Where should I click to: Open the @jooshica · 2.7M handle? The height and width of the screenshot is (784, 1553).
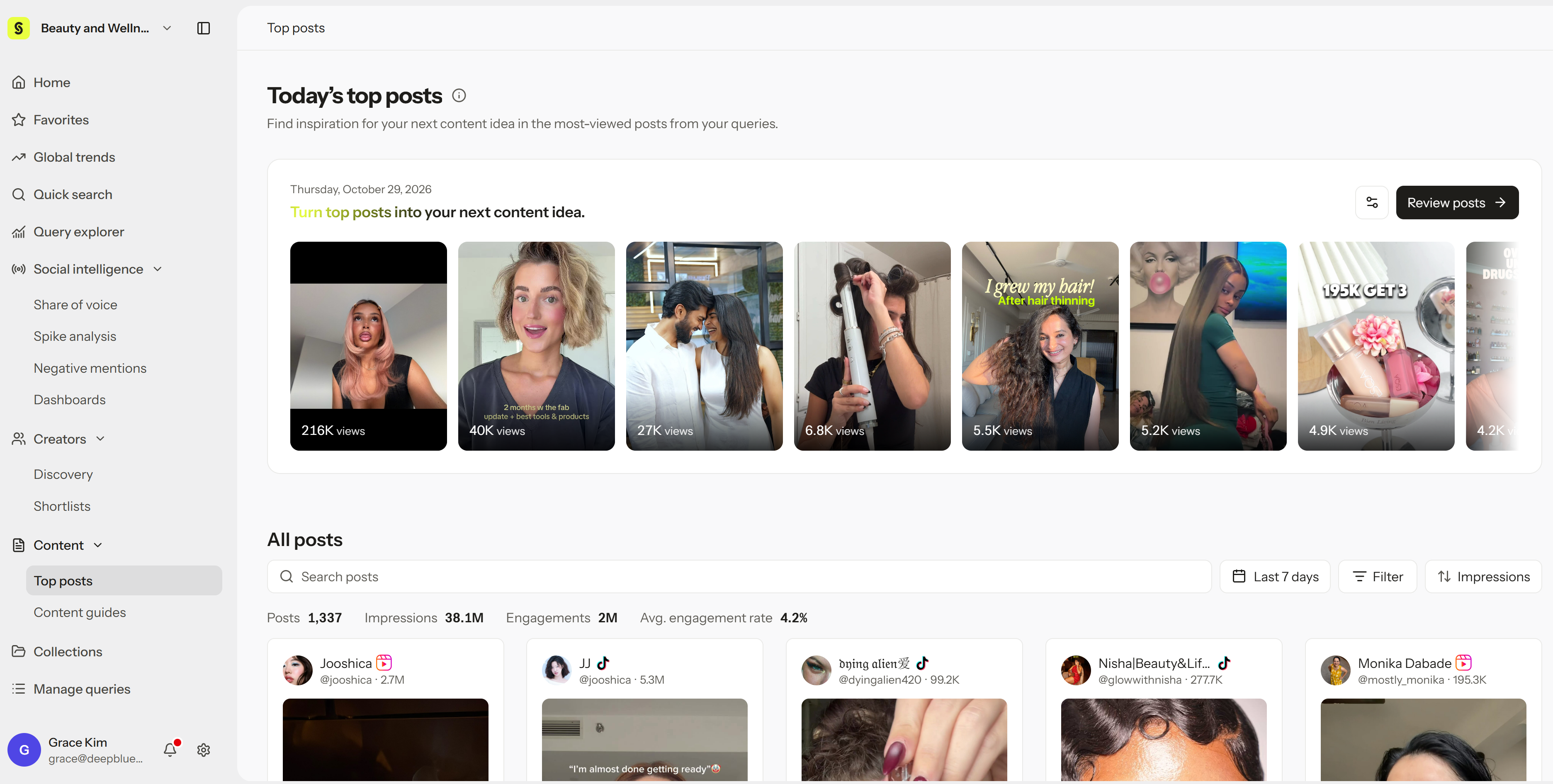click(x=362, y=680)
